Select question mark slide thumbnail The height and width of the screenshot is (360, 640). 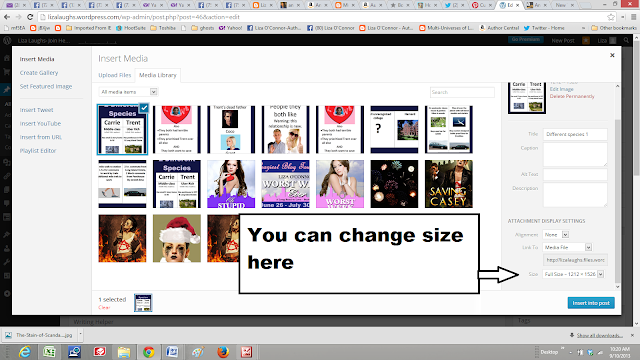pyautogui.click(x=394, y=129)
